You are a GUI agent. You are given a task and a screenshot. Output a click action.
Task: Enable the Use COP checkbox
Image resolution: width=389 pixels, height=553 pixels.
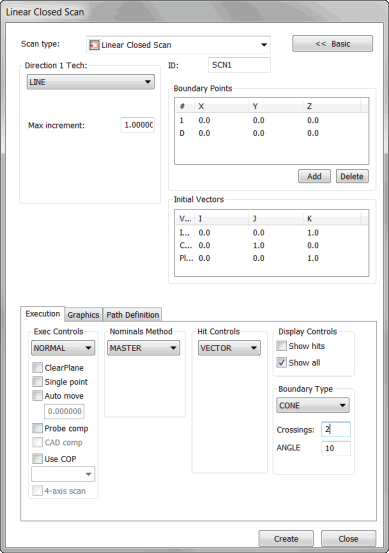tap(37, 458)
